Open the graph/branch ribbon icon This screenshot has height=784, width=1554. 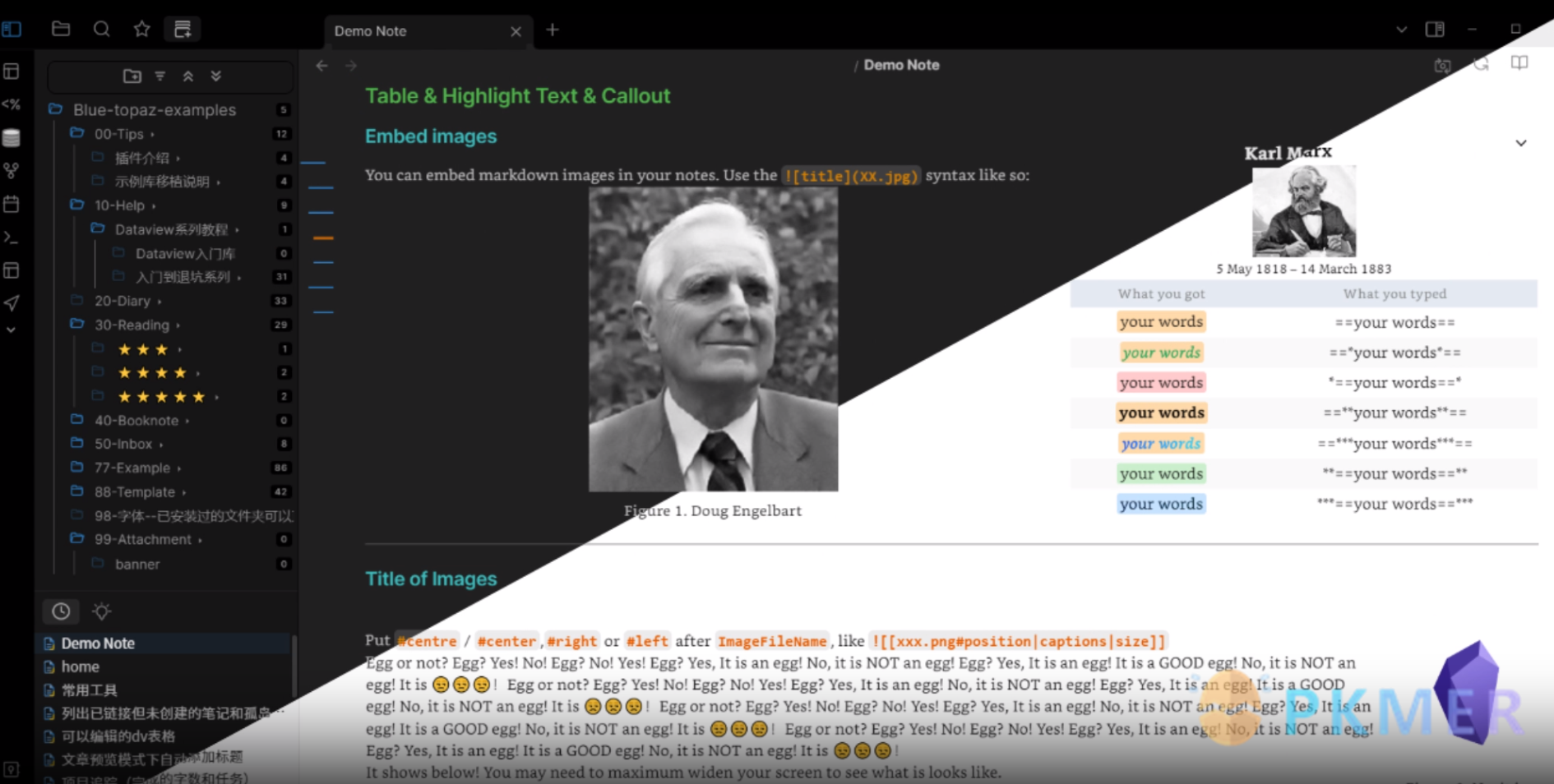12,170
